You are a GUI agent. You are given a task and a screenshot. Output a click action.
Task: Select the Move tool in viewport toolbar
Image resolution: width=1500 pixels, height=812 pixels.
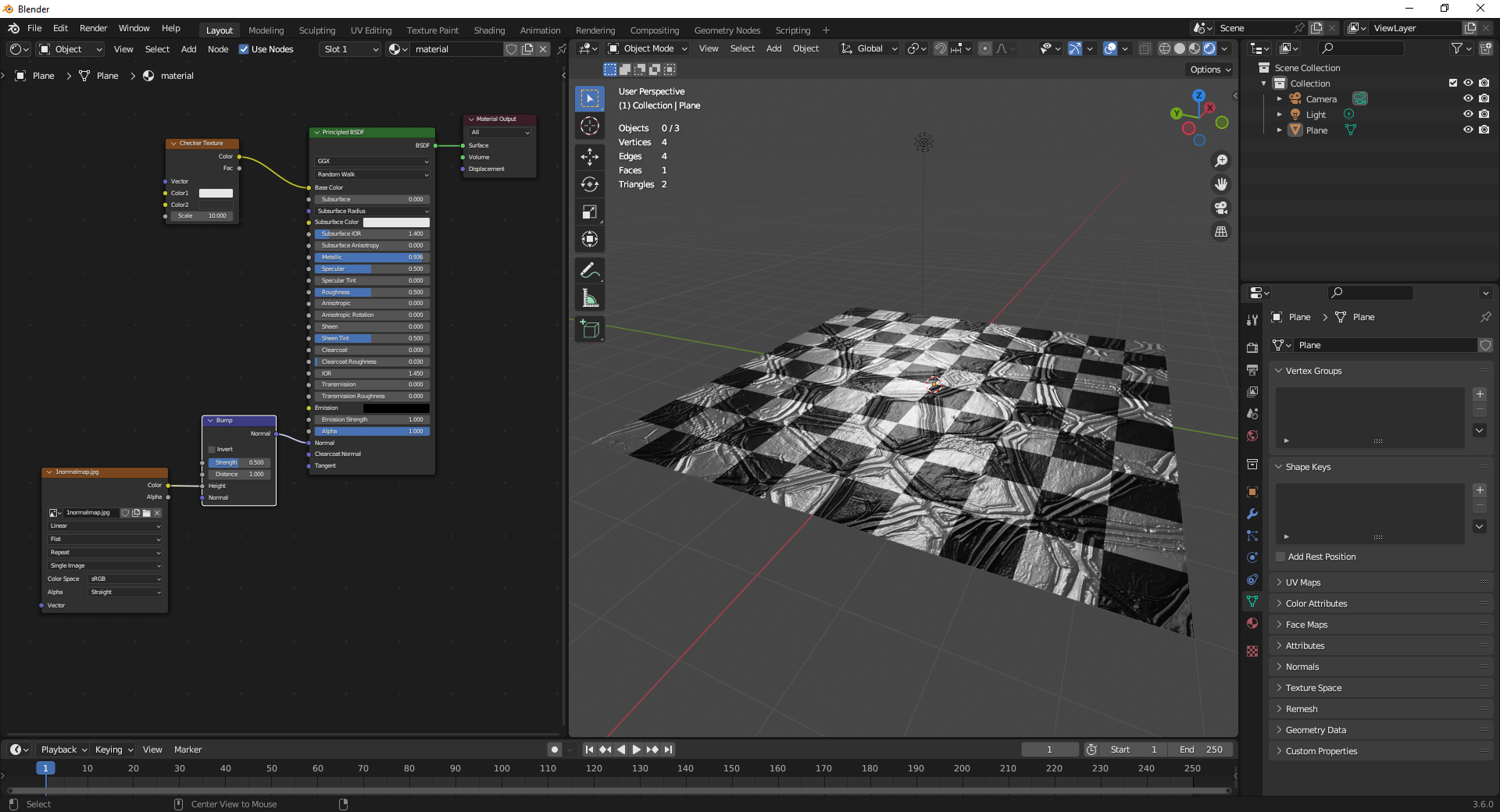click(x=590, y=157)
